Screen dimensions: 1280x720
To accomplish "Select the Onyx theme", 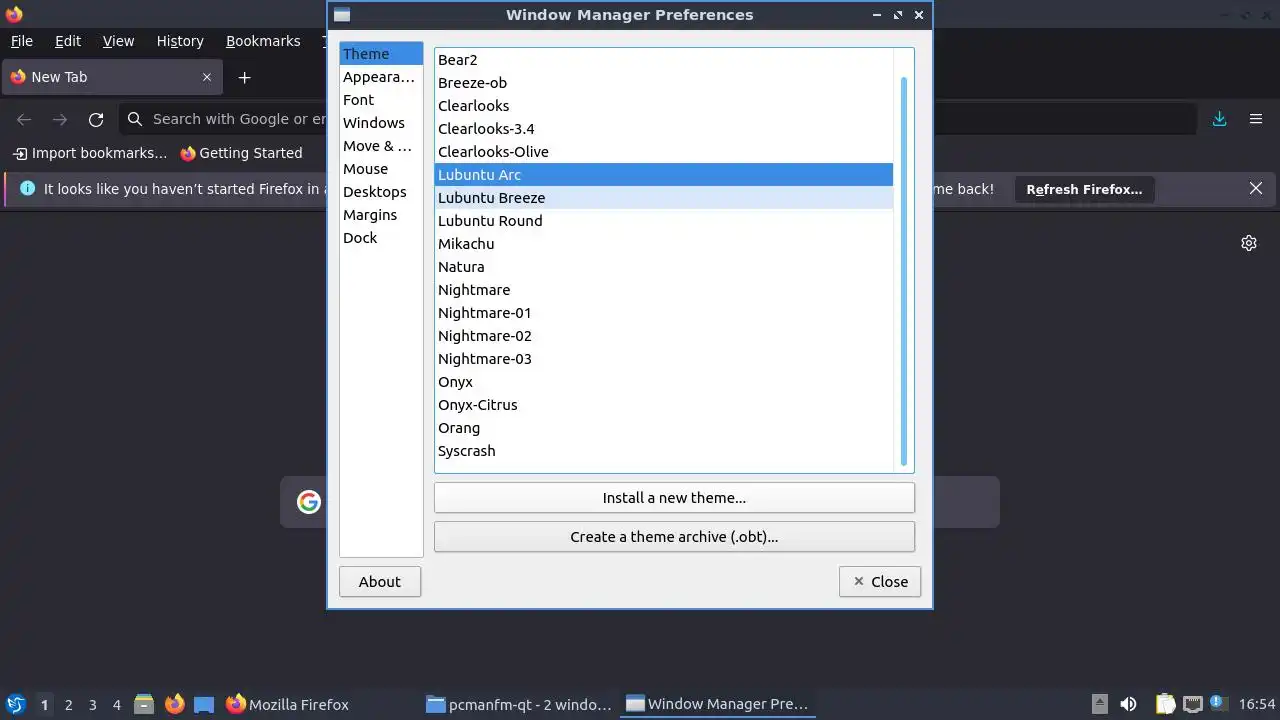I will pyautogui.click(x=664, y=382).
